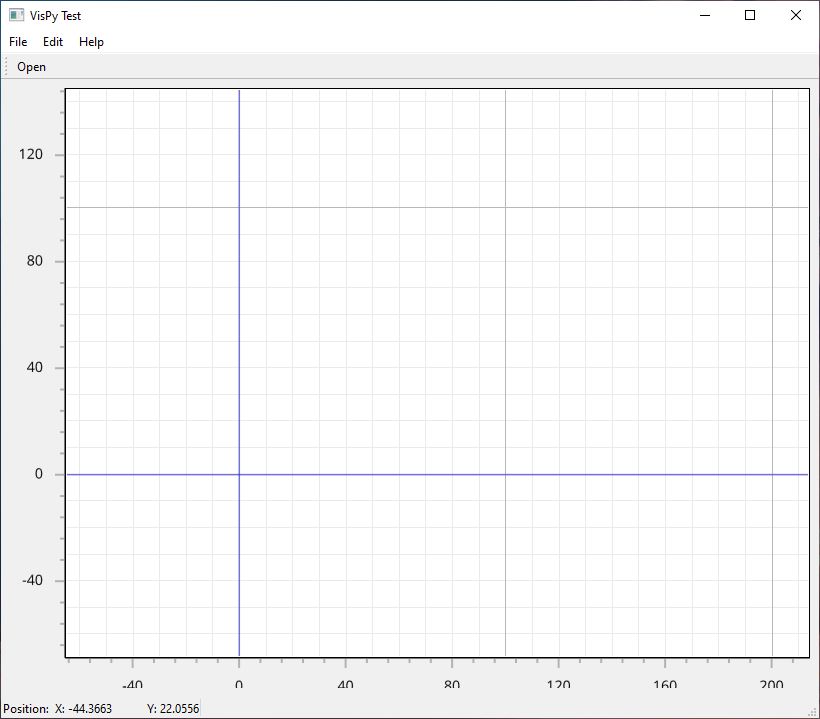Select the 120 tick label on the y-axis
This screenshot has width=820, height=719.
pos(32,154)
